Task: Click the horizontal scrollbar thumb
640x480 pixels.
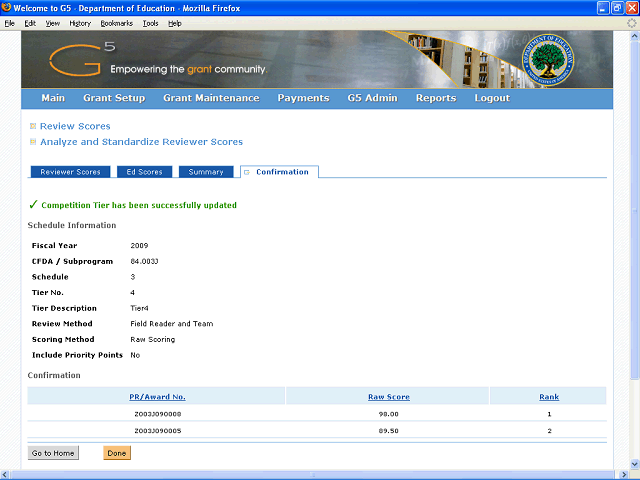Action: pos(313,475)
